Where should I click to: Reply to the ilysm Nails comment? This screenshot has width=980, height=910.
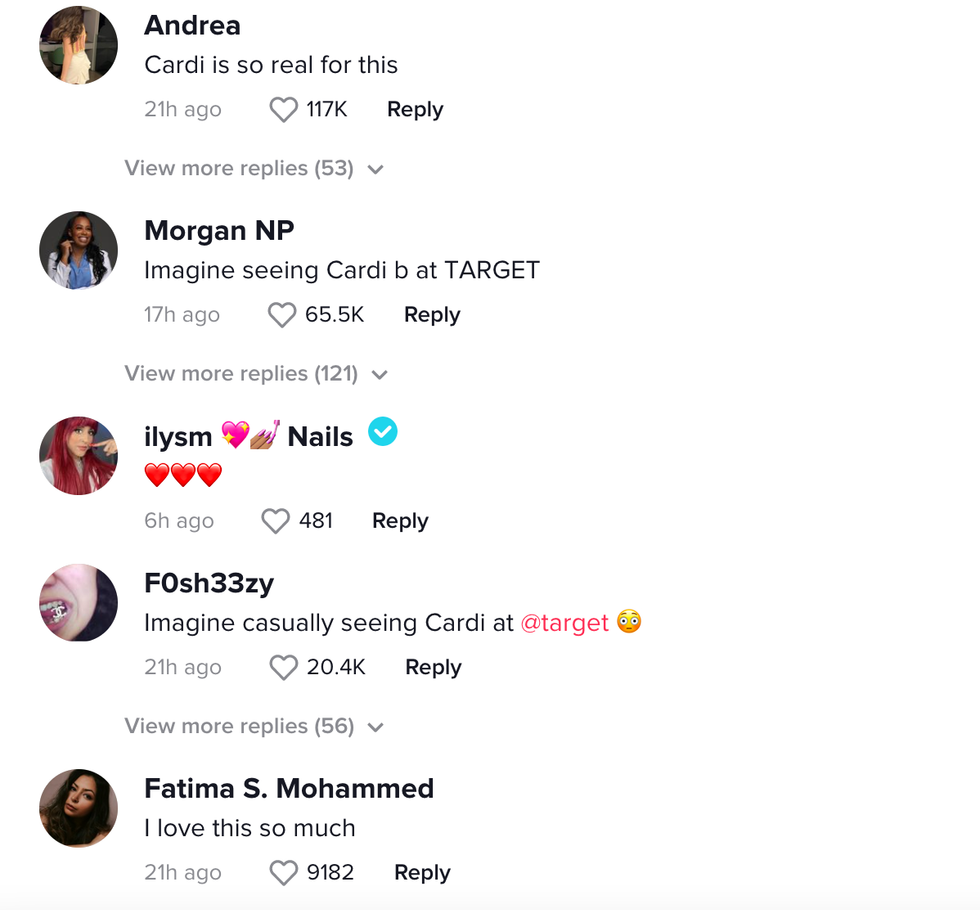[x=400, y=520]
